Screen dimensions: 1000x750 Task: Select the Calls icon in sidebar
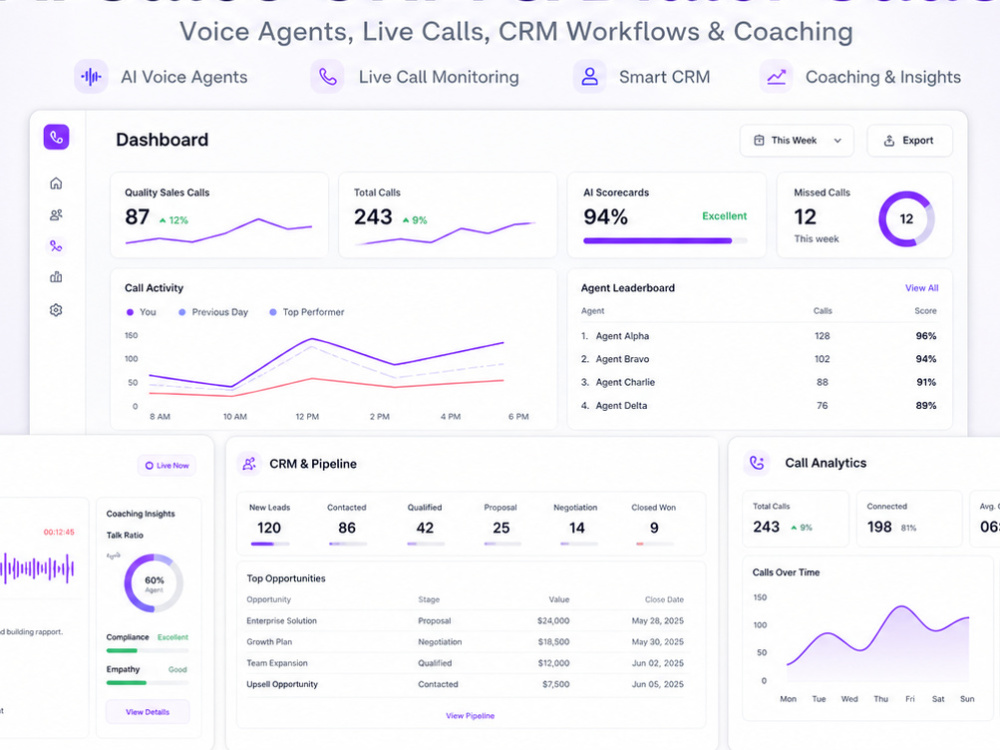(x=56, y=246)
